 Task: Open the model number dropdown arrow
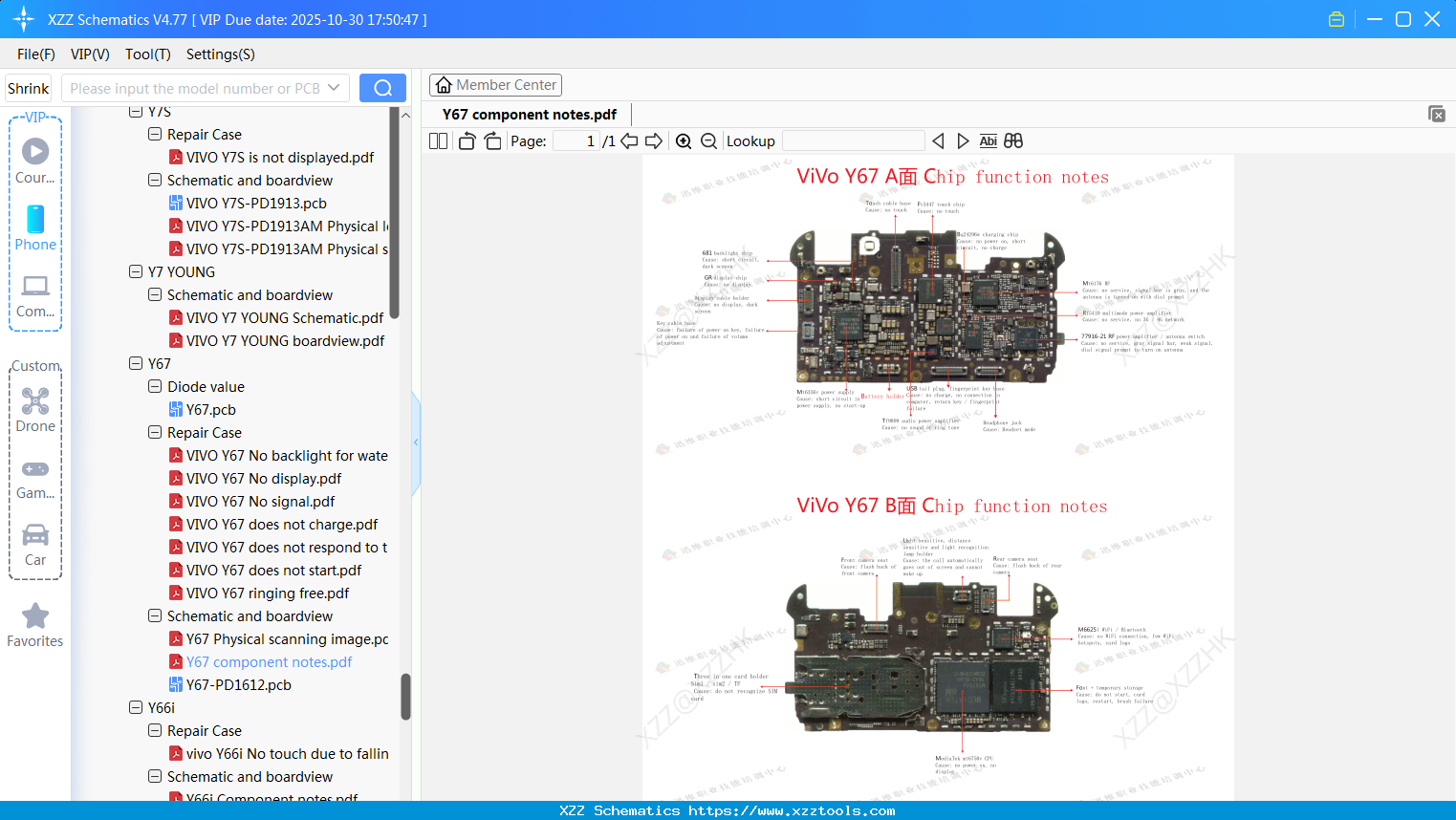point(335,87)
